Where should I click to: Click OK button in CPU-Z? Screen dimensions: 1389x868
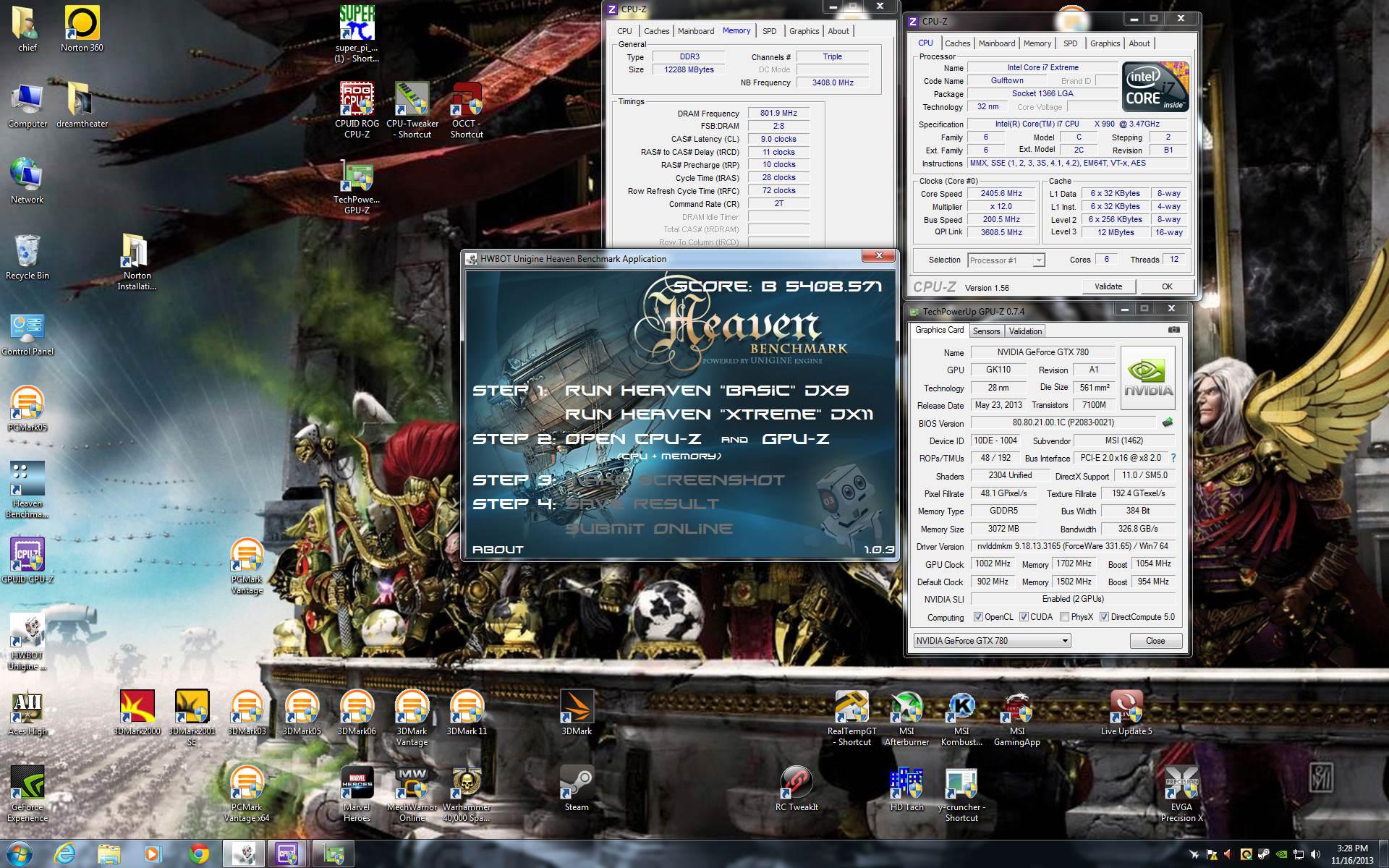(1166, 286)
